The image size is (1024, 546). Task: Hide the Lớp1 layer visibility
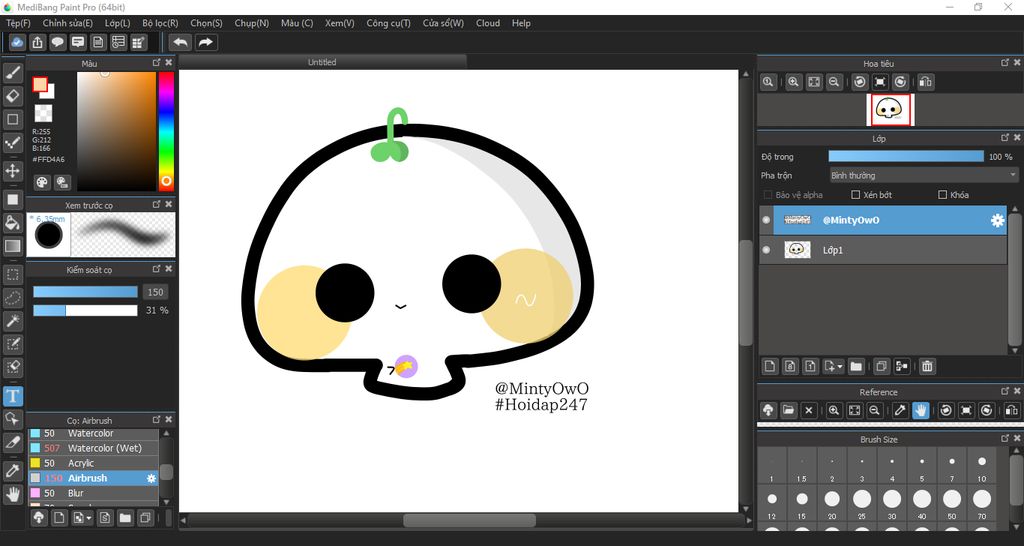click(766, 250)
